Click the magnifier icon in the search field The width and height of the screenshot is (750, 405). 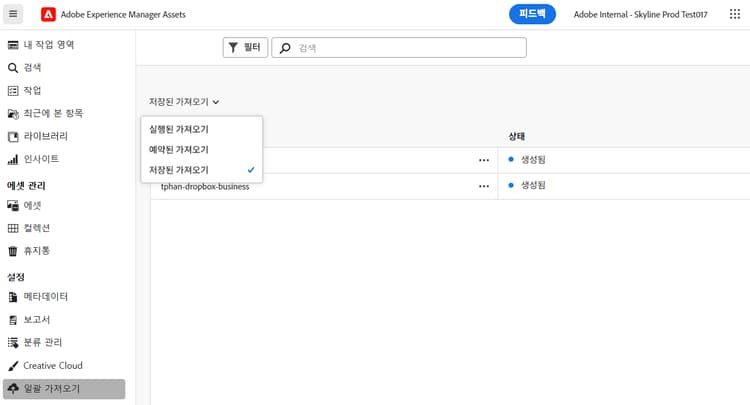[x=285, y=48]
